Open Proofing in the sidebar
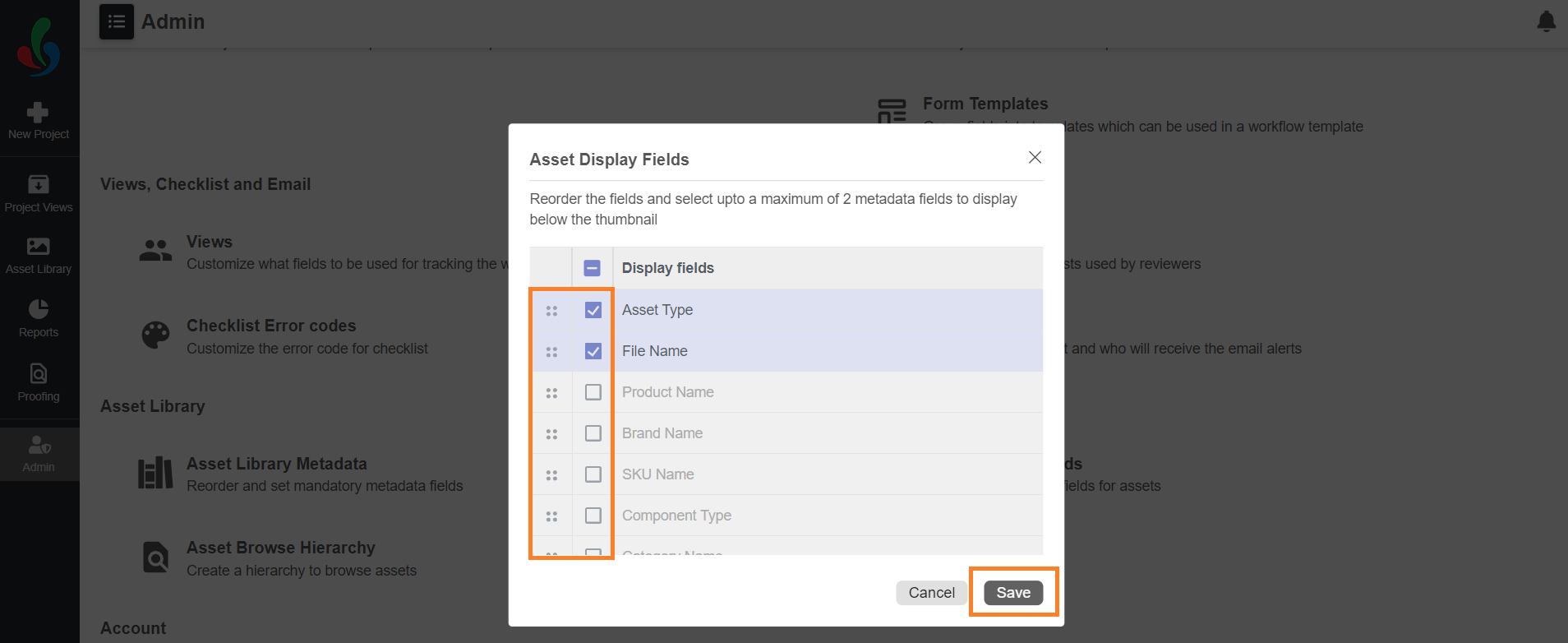 point(39,383)
